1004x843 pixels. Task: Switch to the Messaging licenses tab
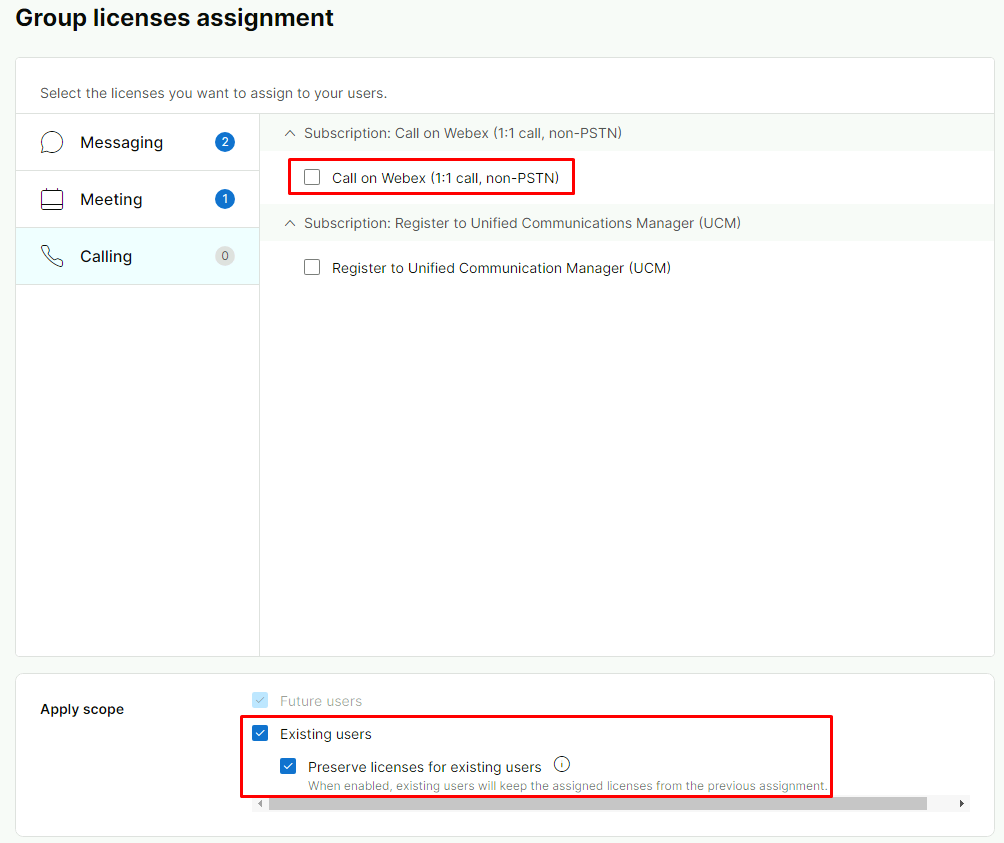point(121,143)
